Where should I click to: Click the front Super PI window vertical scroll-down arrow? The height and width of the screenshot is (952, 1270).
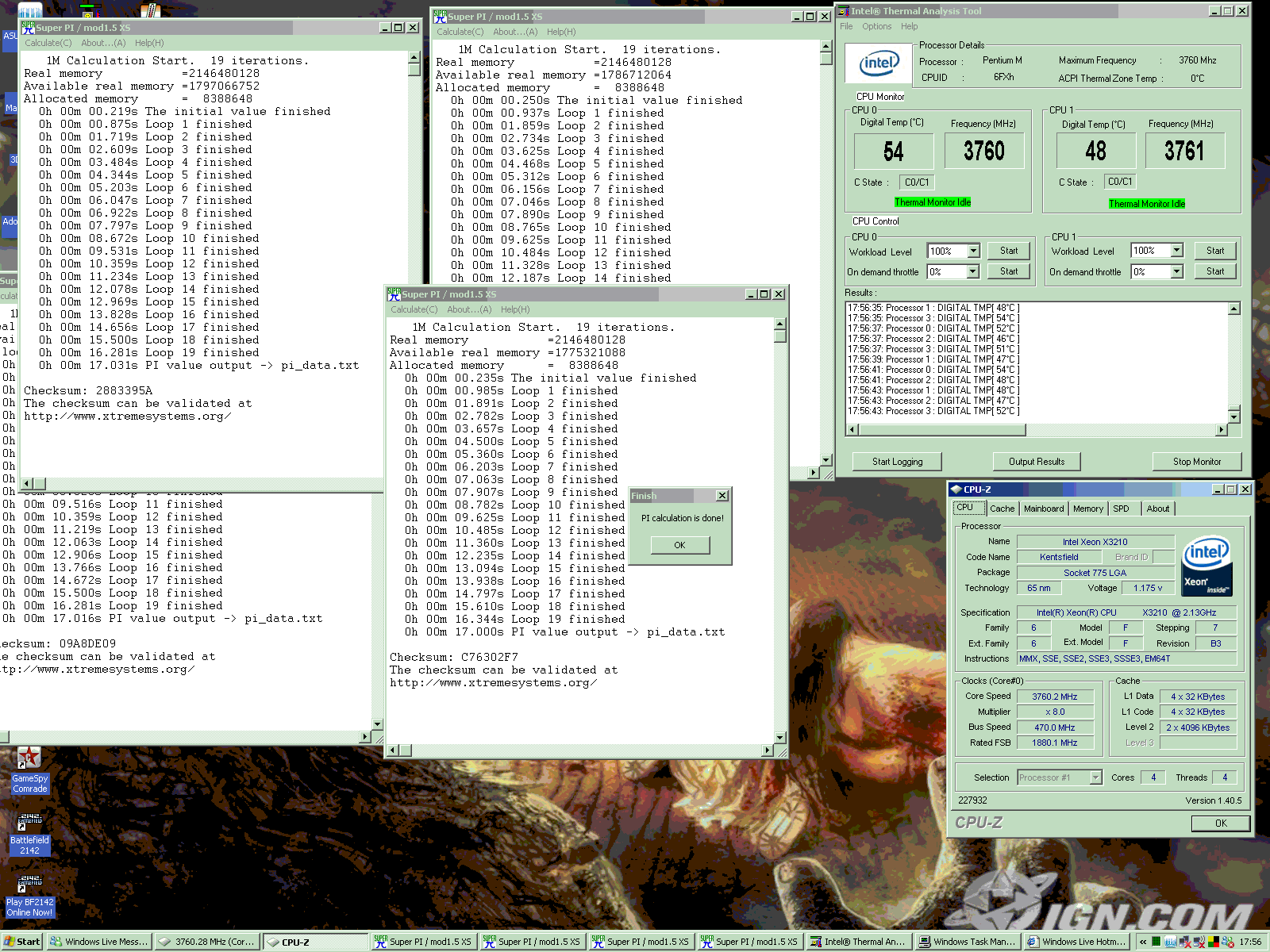click(779, 737)
